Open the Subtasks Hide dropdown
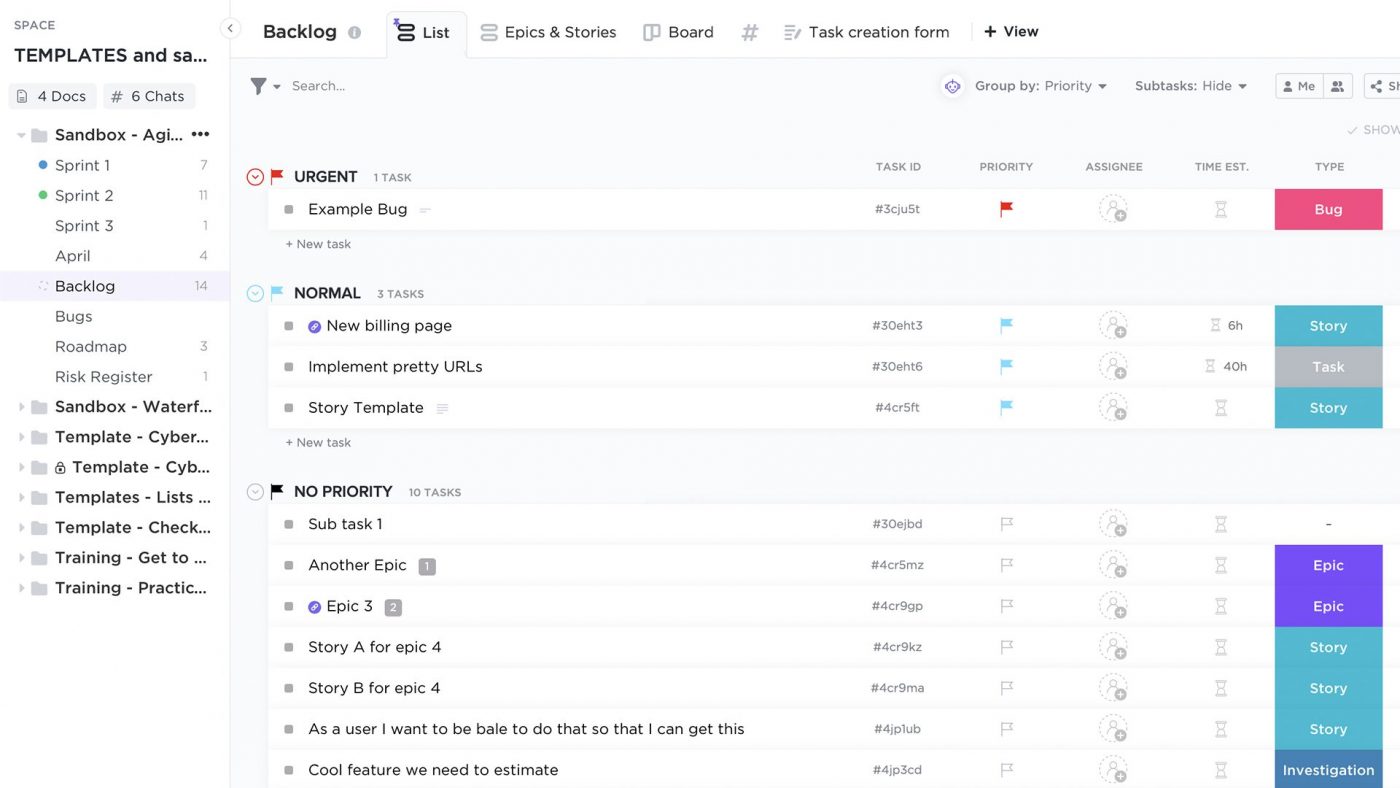This screenshot has width=1400, height=788. tap(1191, 86)
